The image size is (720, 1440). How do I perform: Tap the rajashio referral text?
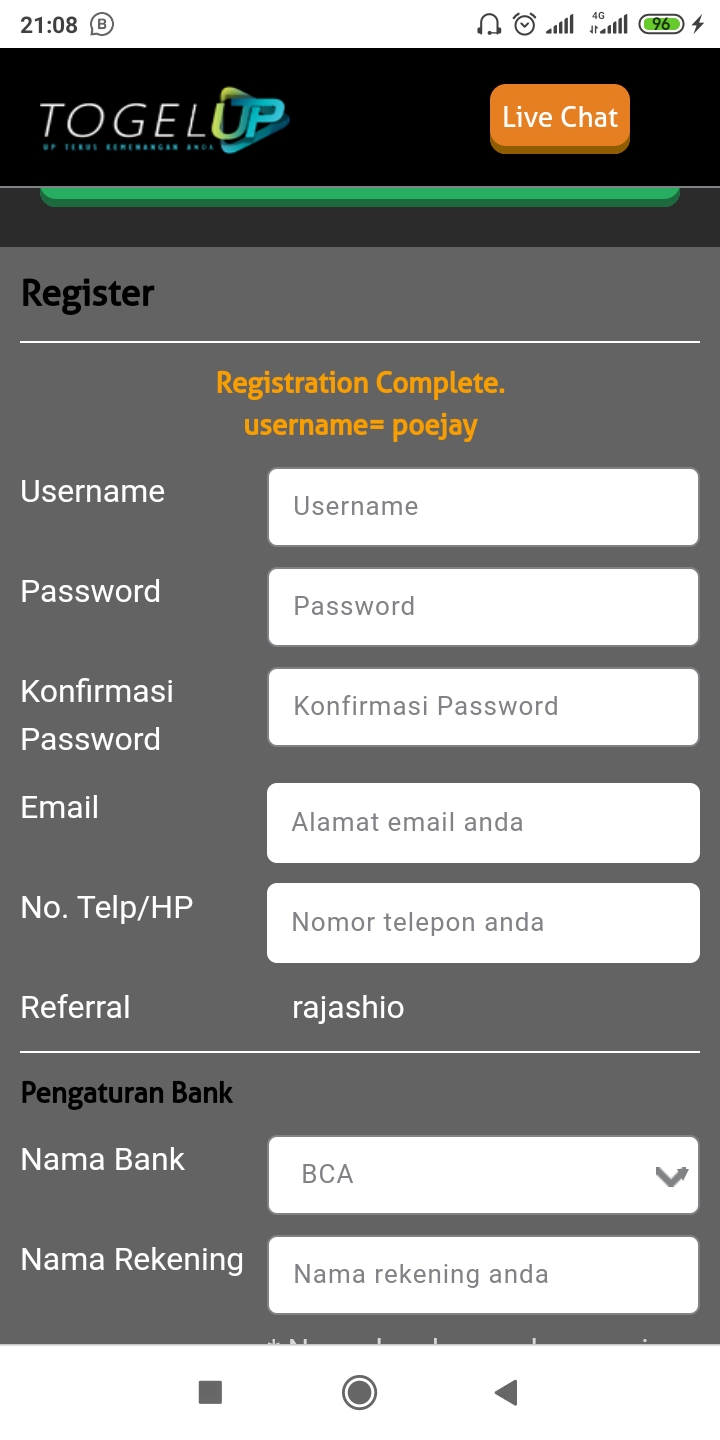point(348,1007)
